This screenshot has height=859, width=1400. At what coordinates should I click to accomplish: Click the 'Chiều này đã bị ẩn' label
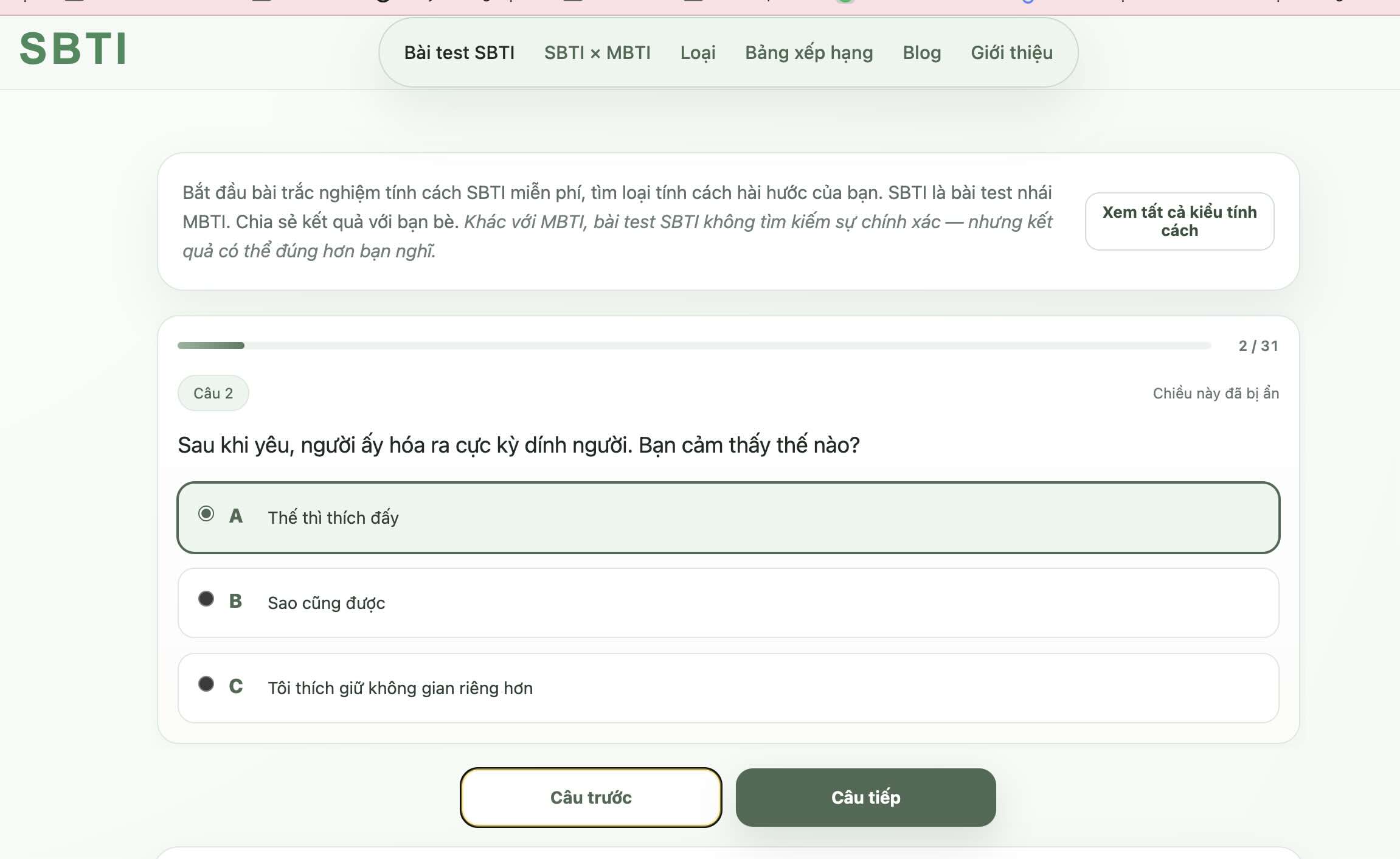click(1216, 393)
